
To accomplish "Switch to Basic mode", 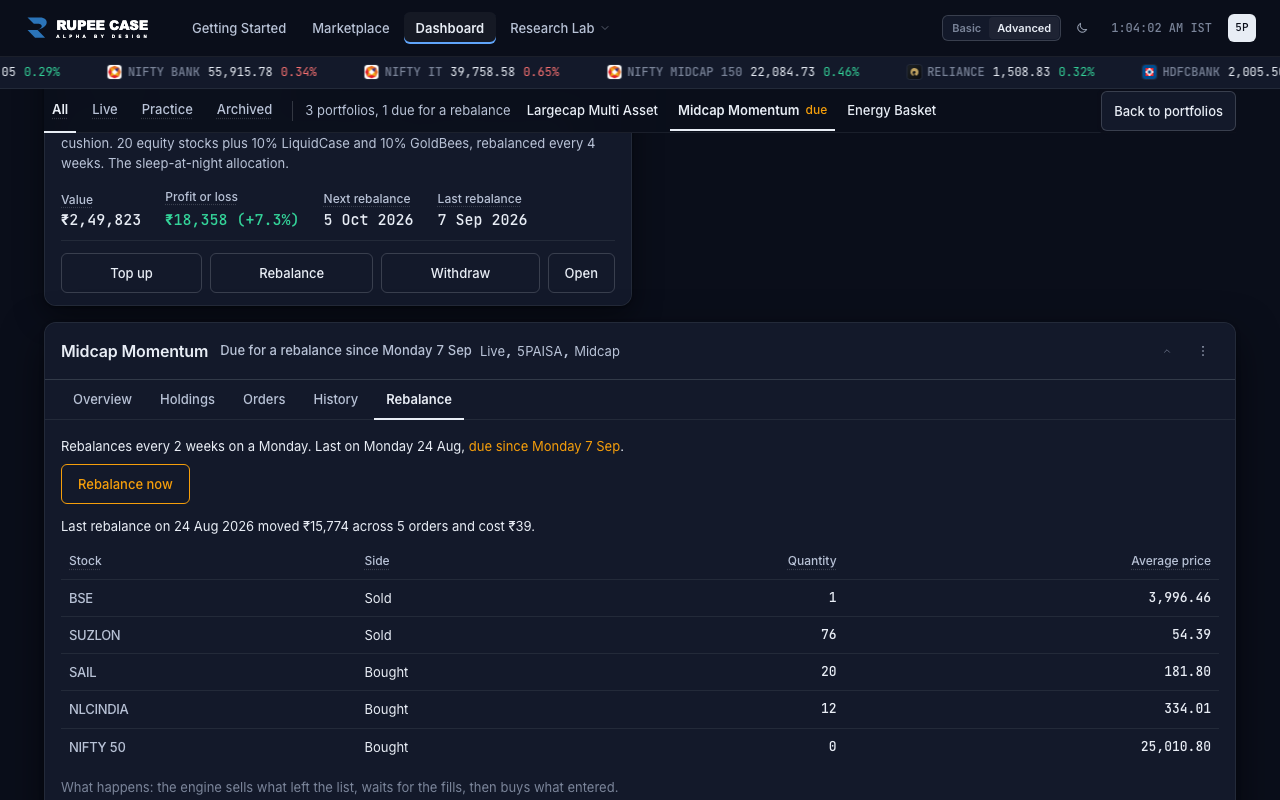I will pyautogui.click(x=966, y=28).
